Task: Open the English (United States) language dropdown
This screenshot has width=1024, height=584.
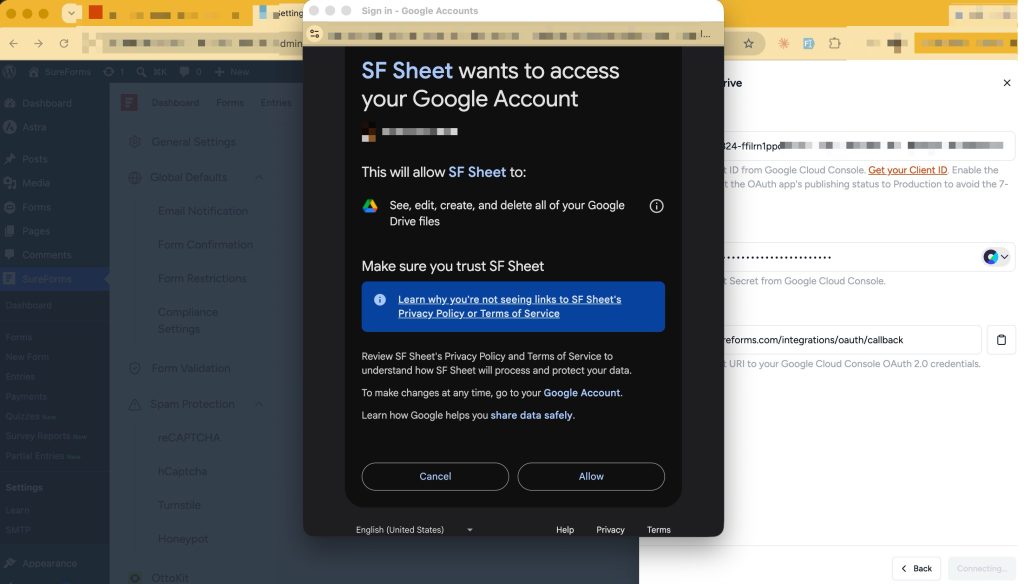Action: [414, 530]
